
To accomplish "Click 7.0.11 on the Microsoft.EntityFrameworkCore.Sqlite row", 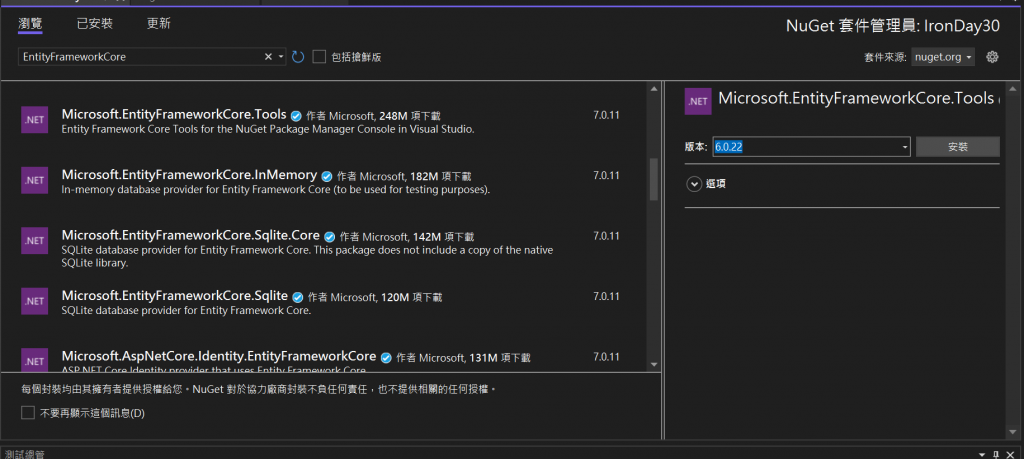I will [606, 296].
